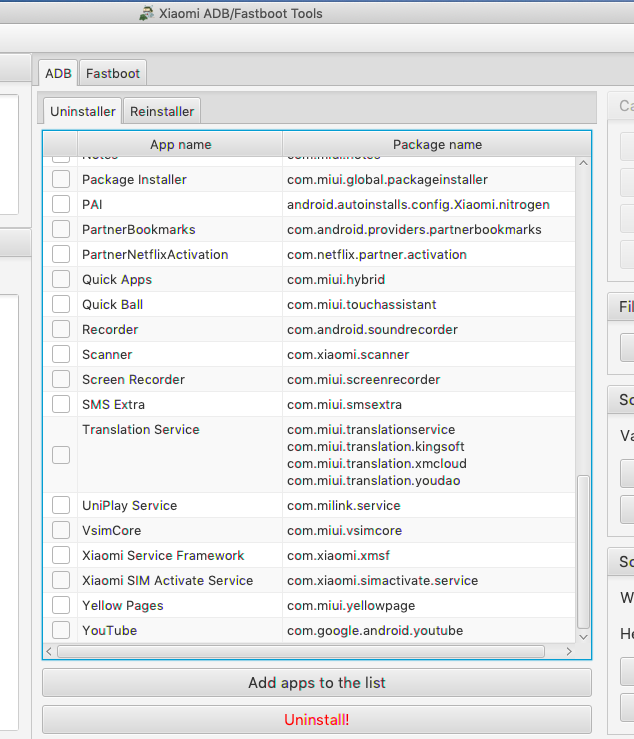This screenshot has width=634, height=739.
Task: Click the com.xiaomi.simactivate.service cell
Action: pos(428,581)
